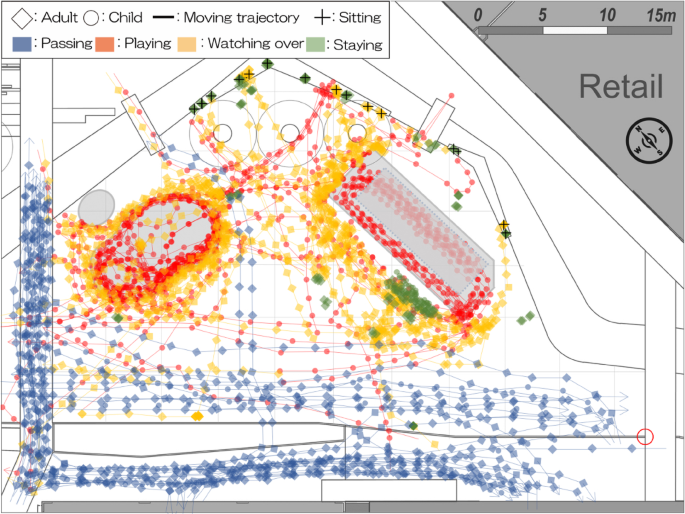Click the "Moving trajectory" legend text

(x=241, y=18)
